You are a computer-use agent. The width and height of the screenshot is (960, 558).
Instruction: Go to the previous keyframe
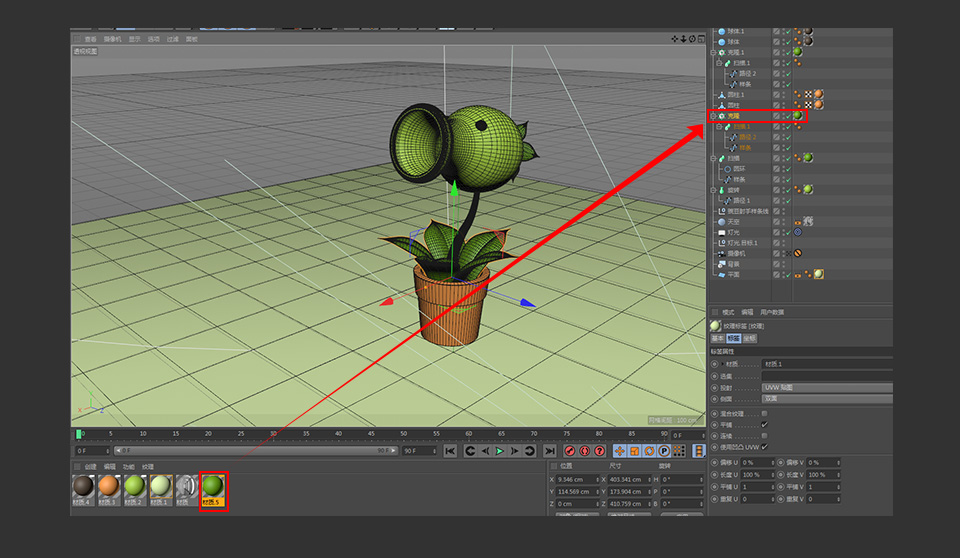[470, 451]
